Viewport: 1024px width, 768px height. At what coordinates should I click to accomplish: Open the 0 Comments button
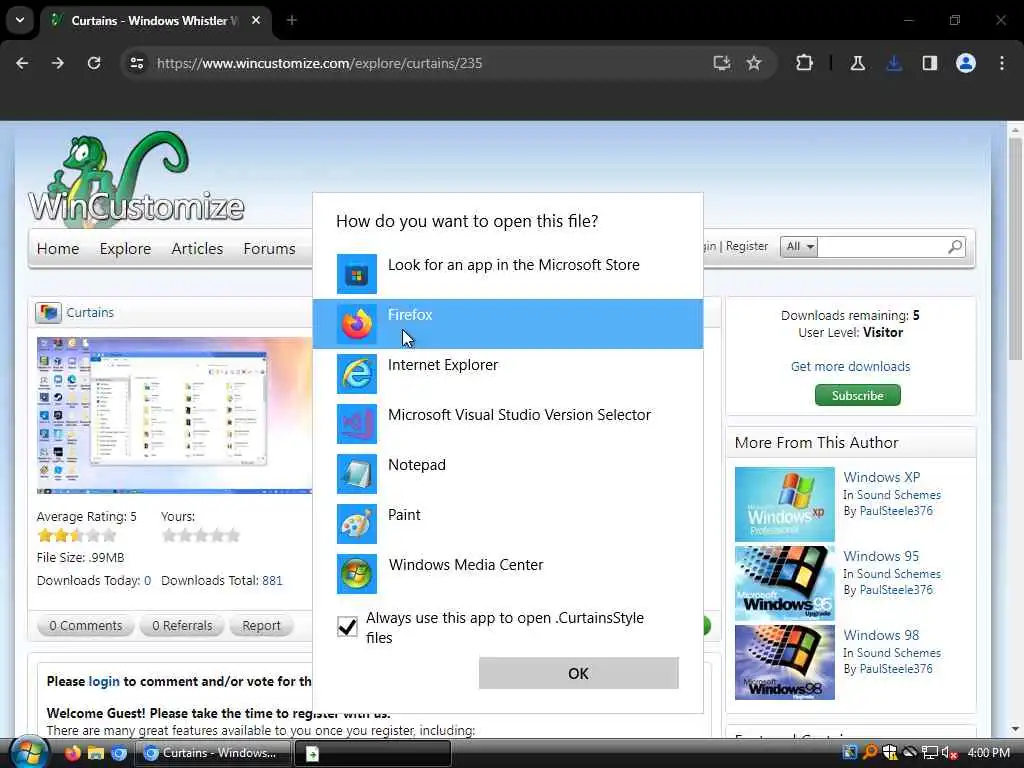coord(86,626)
